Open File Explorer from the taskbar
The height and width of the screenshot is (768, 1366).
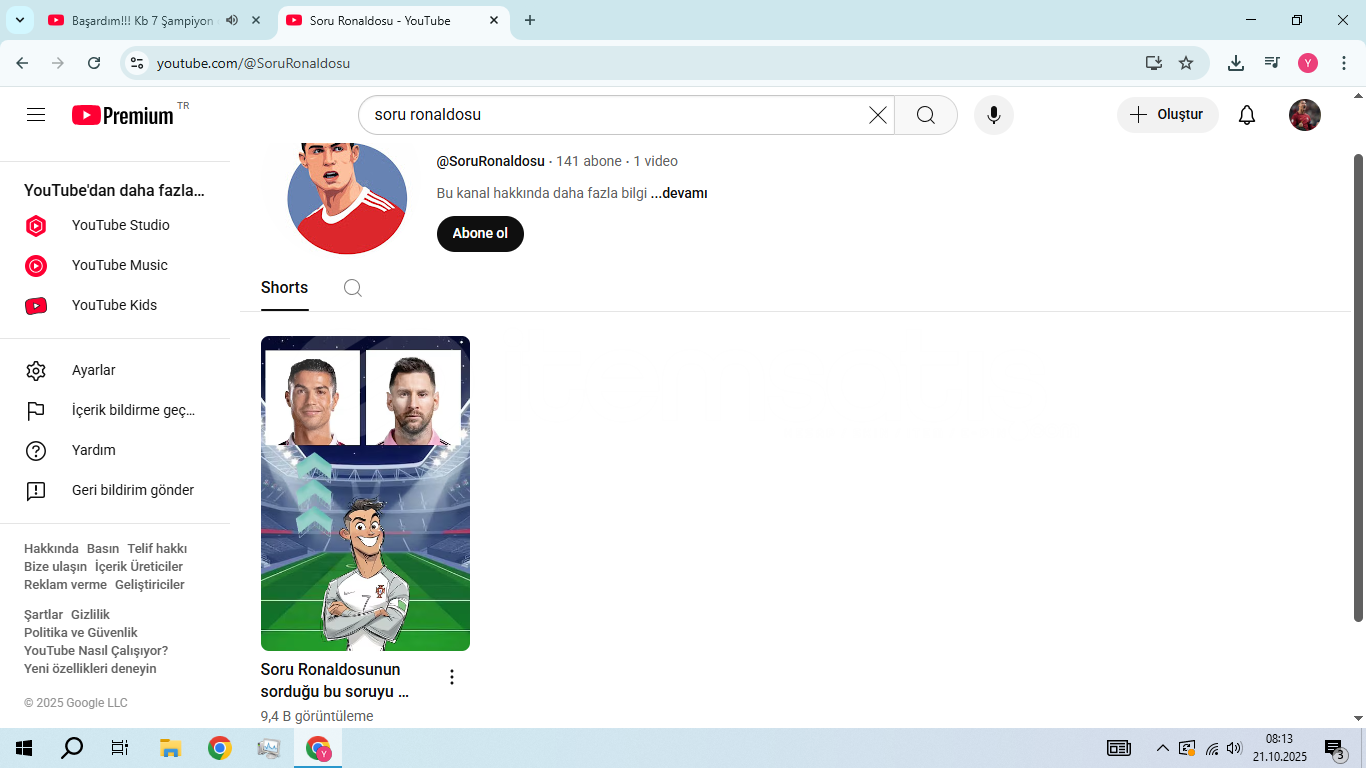(x=170, y=748)
